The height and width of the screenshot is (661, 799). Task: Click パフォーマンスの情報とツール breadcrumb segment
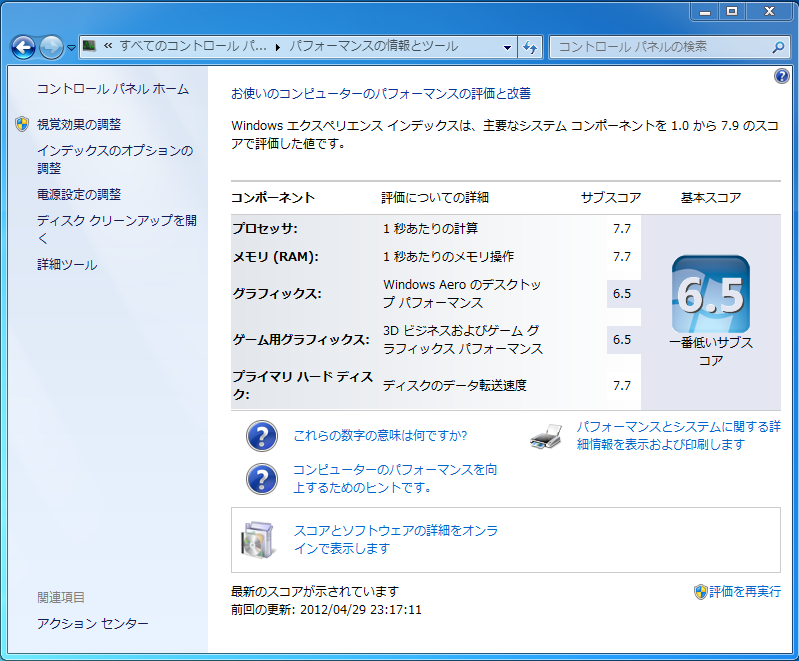tap(373, 47)
